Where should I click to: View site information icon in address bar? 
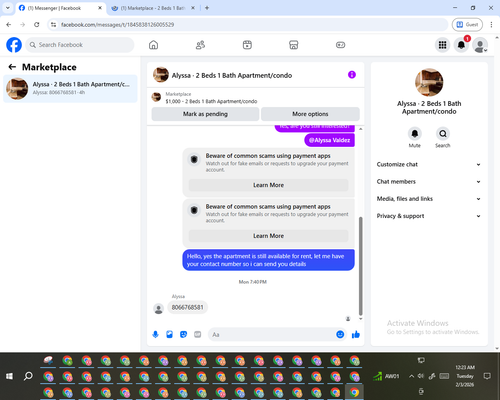(53, 24)
